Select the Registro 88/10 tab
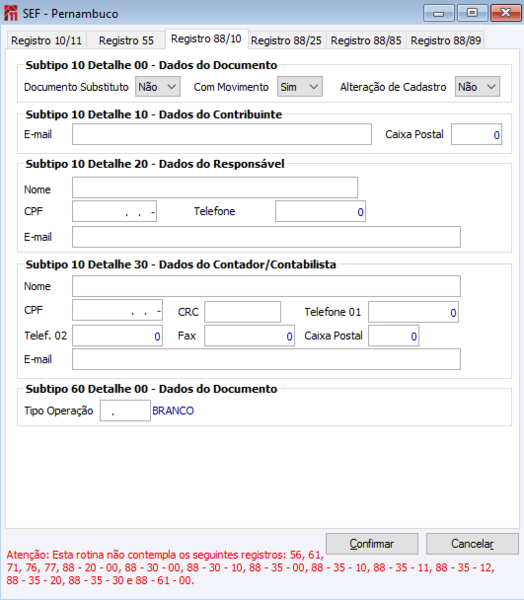524x600 pixels. pos(206,39)
